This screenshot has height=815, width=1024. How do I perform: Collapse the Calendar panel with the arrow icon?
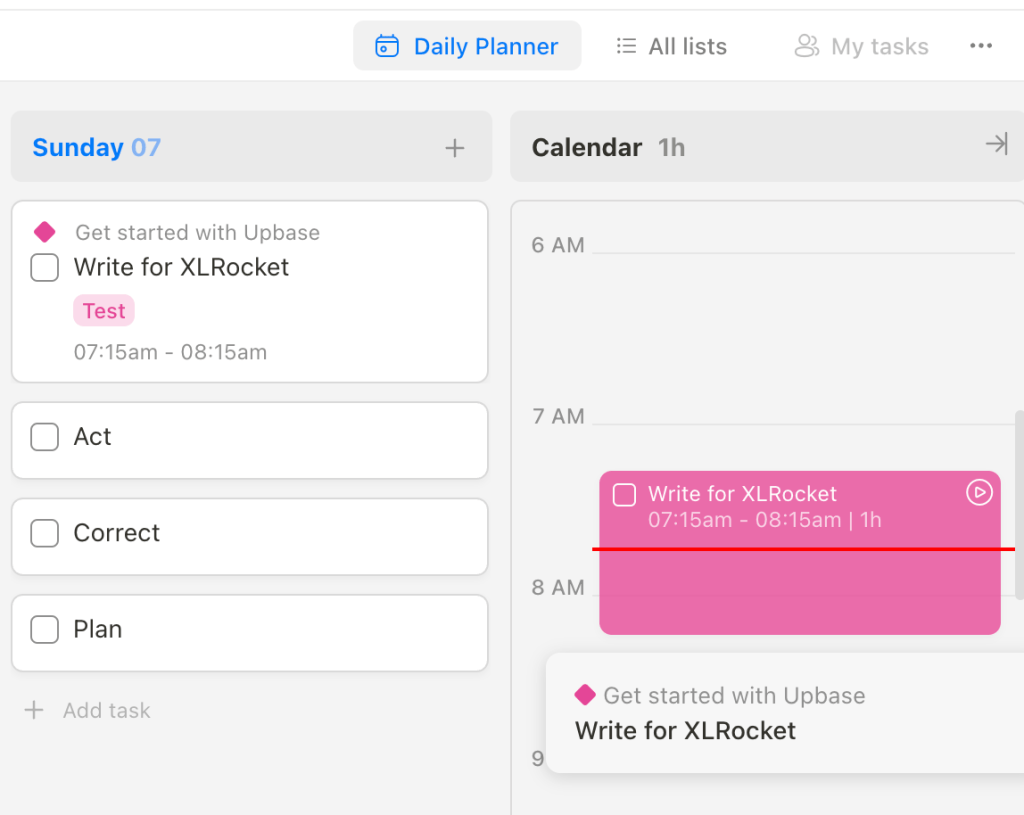click(996, 145)
